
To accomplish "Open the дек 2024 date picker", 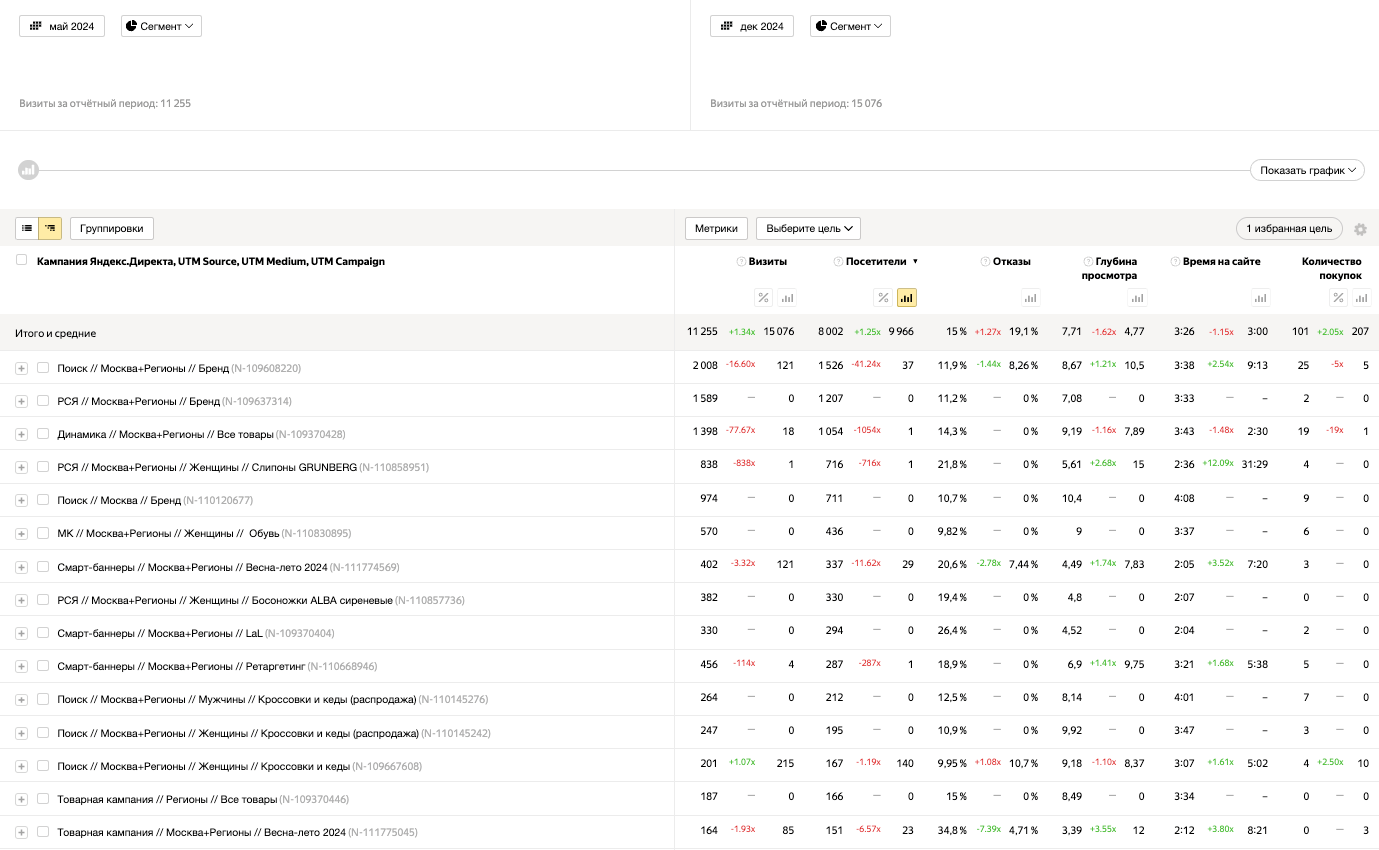I will point(751,26).
